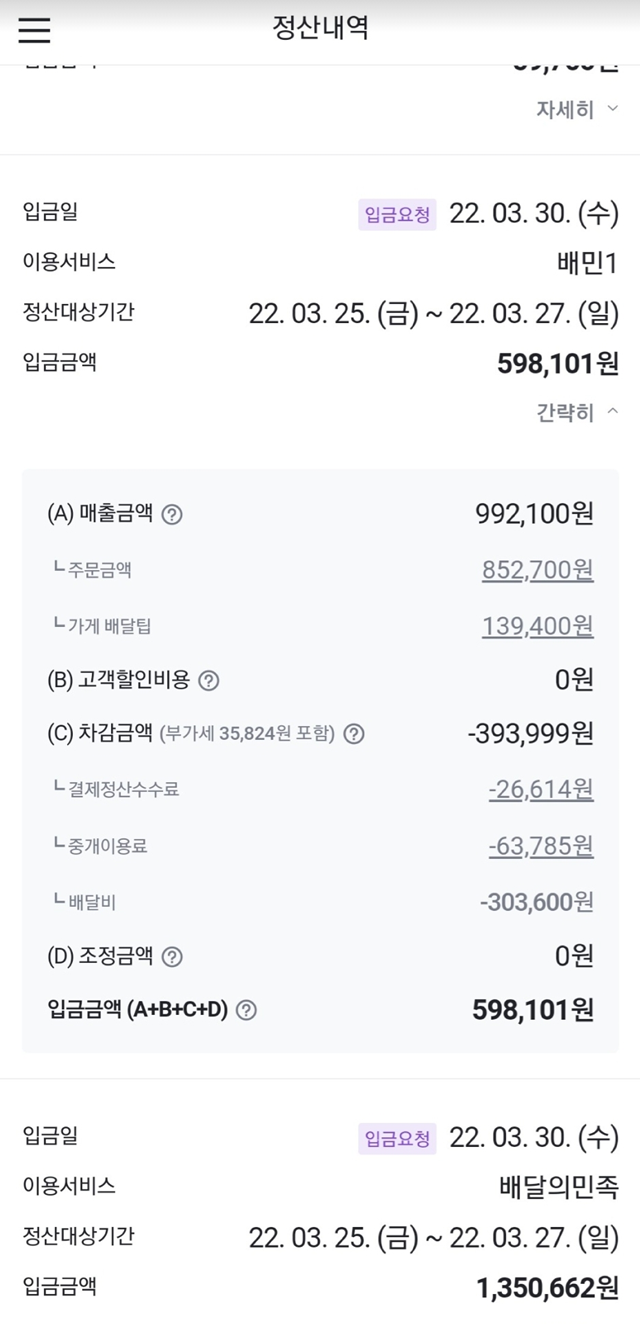Screen dimensions: 640x1324
Task: Click 배민1 deposit amount 598,101원
Action: [x=557, y=363]
